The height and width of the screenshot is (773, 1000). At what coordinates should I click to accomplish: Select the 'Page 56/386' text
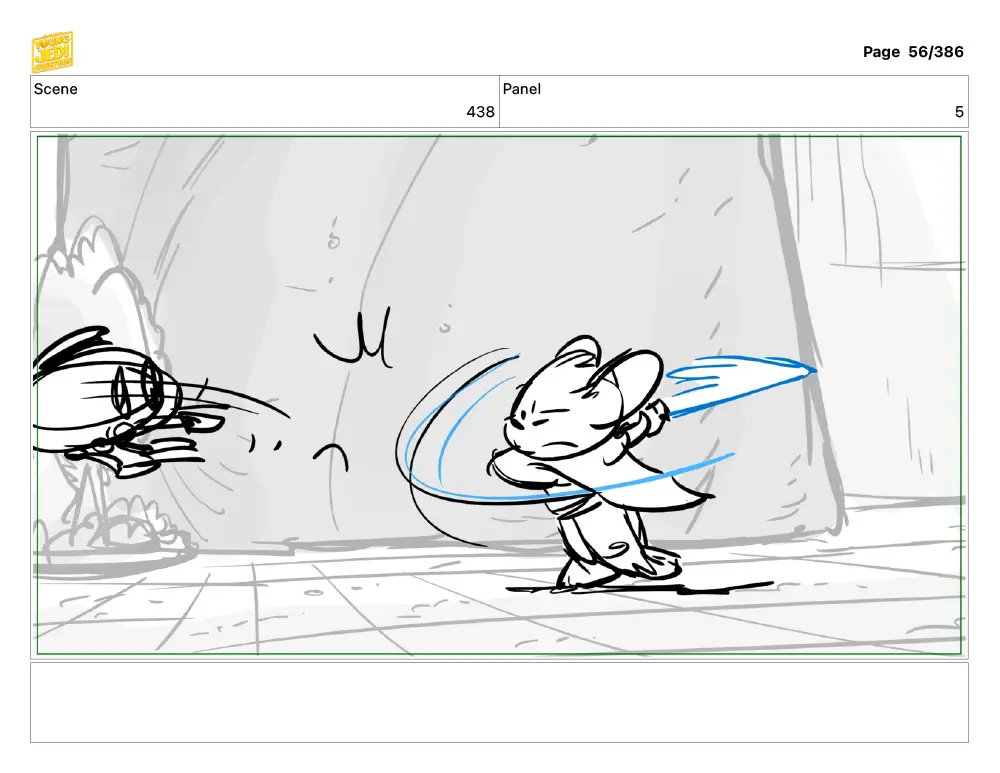913,52
